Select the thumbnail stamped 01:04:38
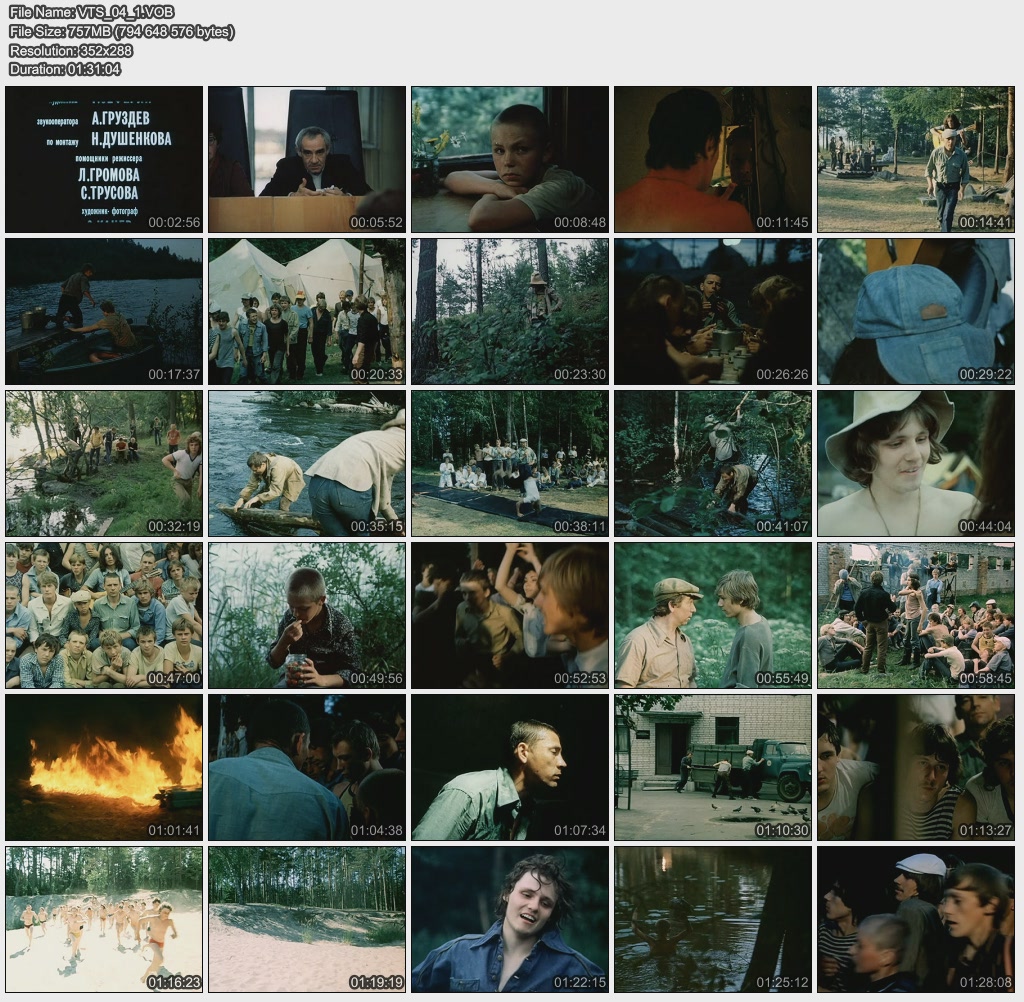Viewport: 1024px width, 1002px height. pyautogui.click(x=307, y=768)
